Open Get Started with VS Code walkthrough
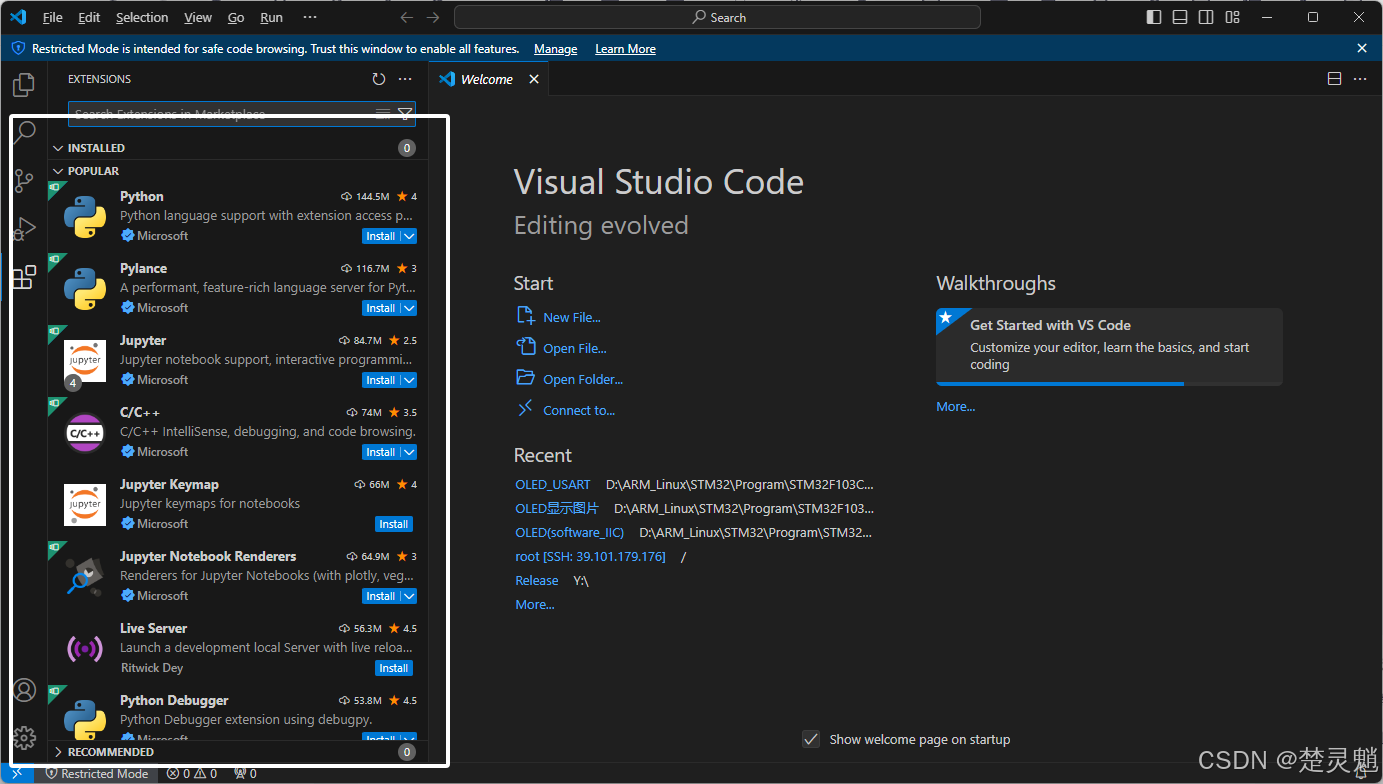Viewport: 1383px width, 784px height. [x=1109, y=346]
